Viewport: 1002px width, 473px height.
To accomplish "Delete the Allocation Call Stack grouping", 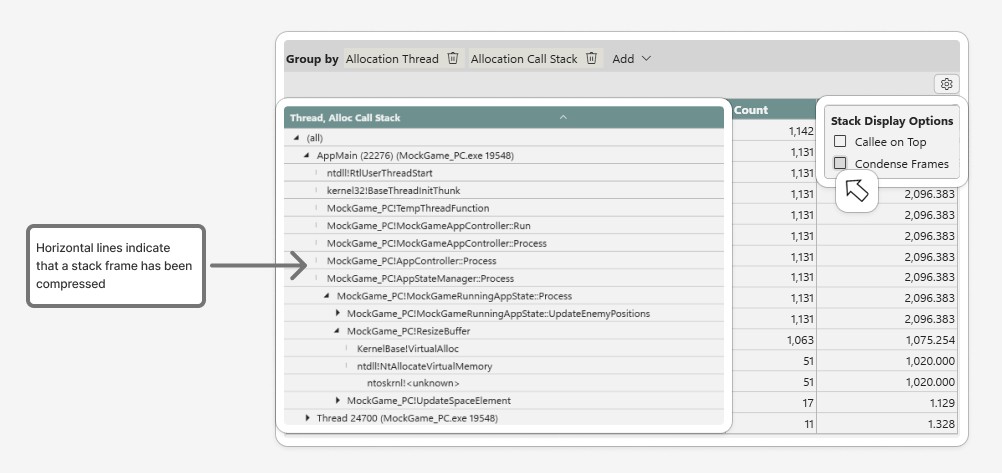I will 592,59.
